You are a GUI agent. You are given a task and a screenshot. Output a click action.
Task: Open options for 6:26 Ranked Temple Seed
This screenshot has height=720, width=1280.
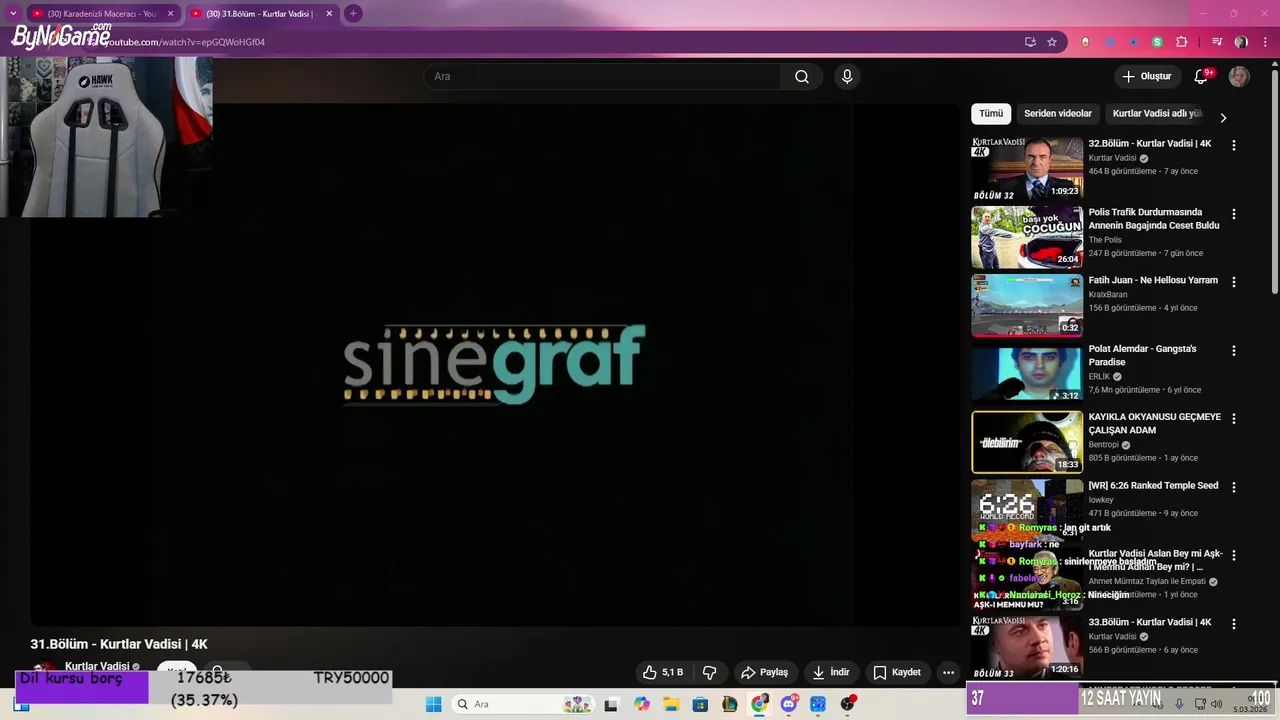pos(1233,487)
